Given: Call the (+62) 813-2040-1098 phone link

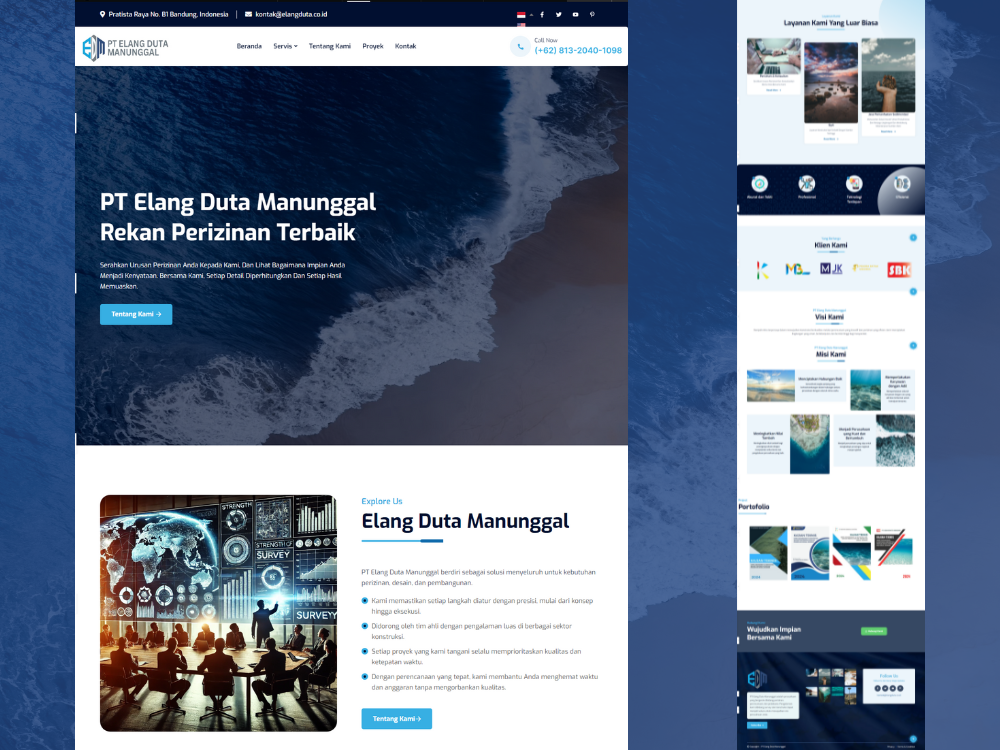Looking at the screenshot, I should click(x=578, y=51).
